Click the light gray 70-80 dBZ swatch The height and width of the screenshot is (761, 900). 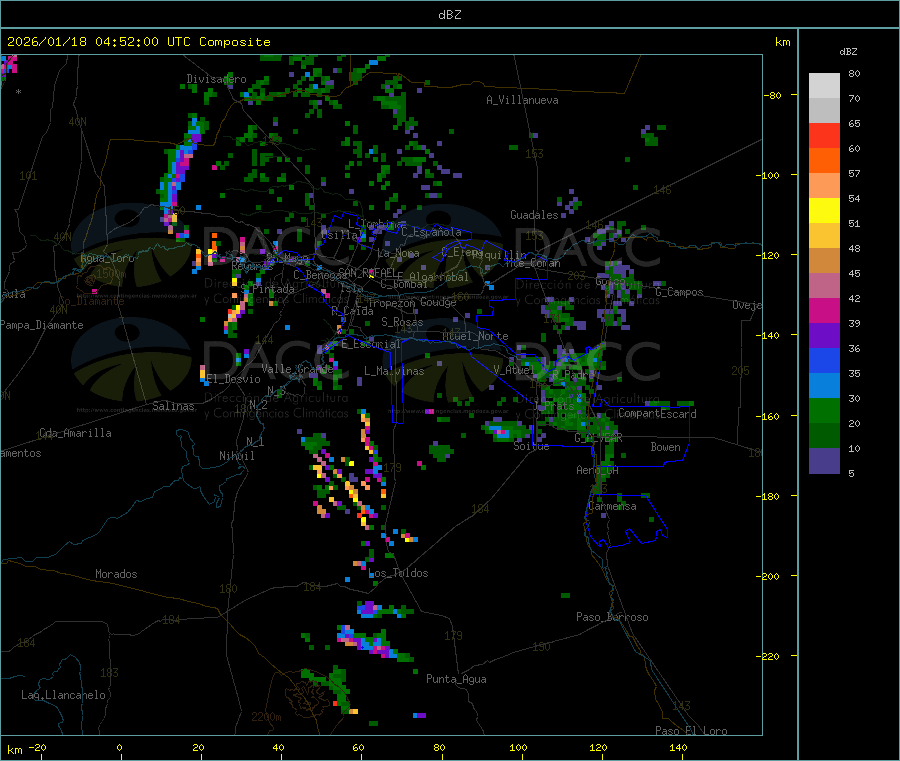[824, 86]
